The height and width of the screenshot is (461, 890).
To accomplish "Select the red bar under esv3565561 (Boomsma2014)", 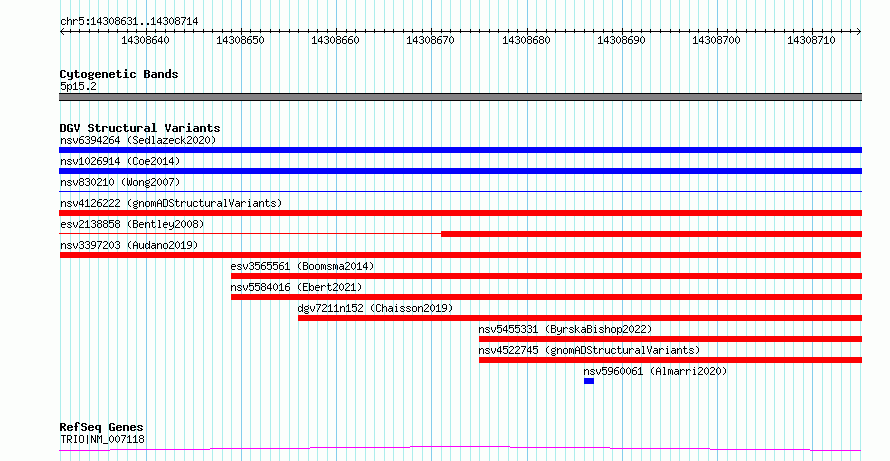I will (x=547, y=276).
